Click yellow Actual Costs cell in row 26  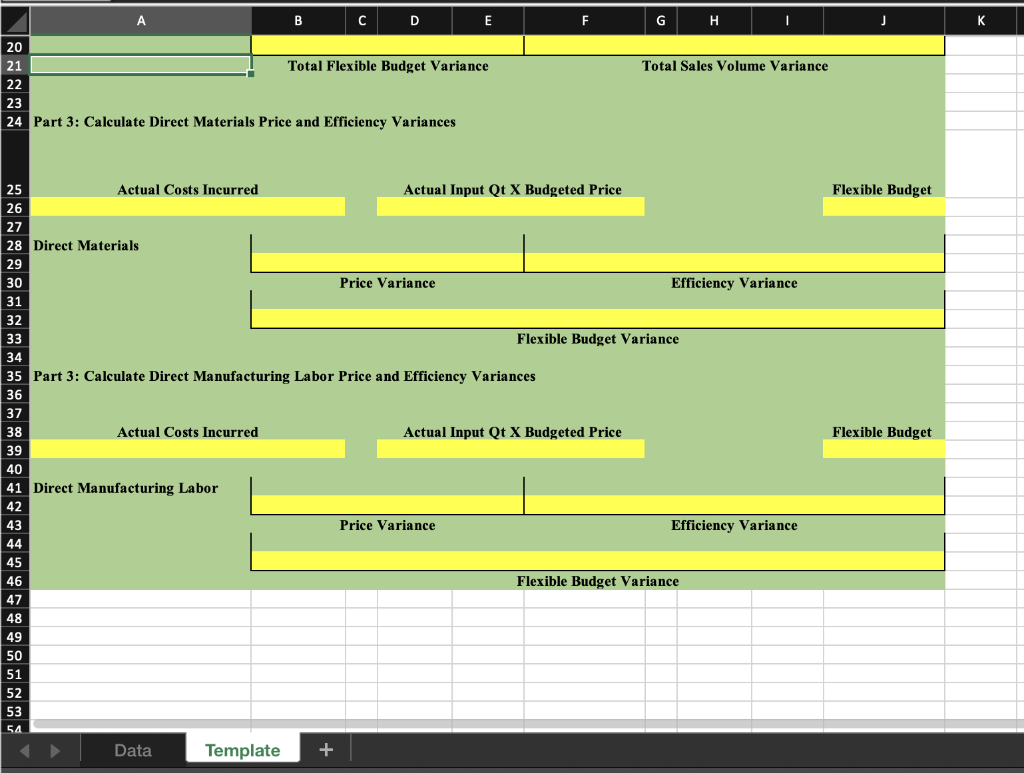187,207
